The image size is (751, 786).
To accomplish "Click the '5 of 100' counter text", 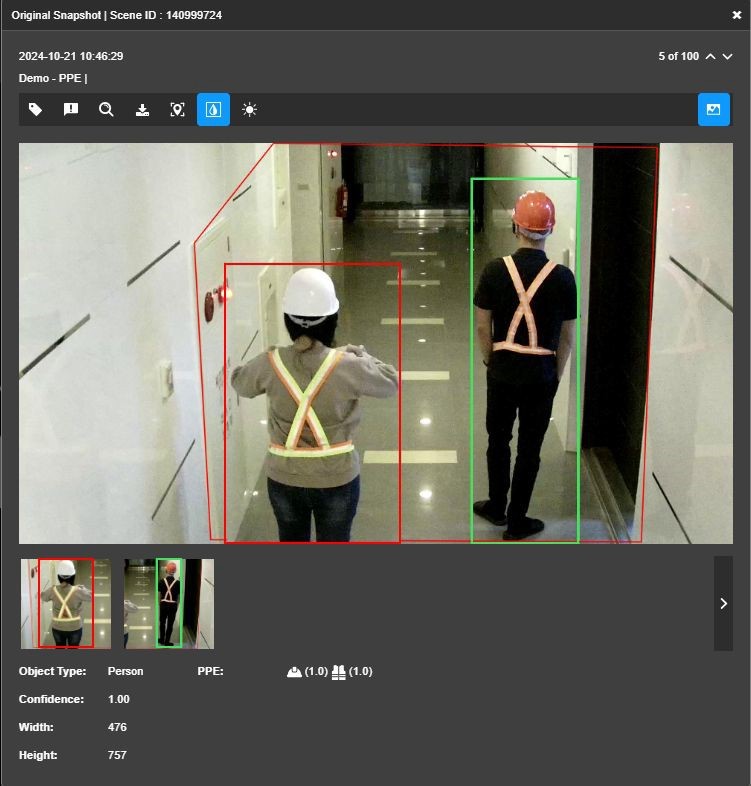I will click(x=678, y=56).
